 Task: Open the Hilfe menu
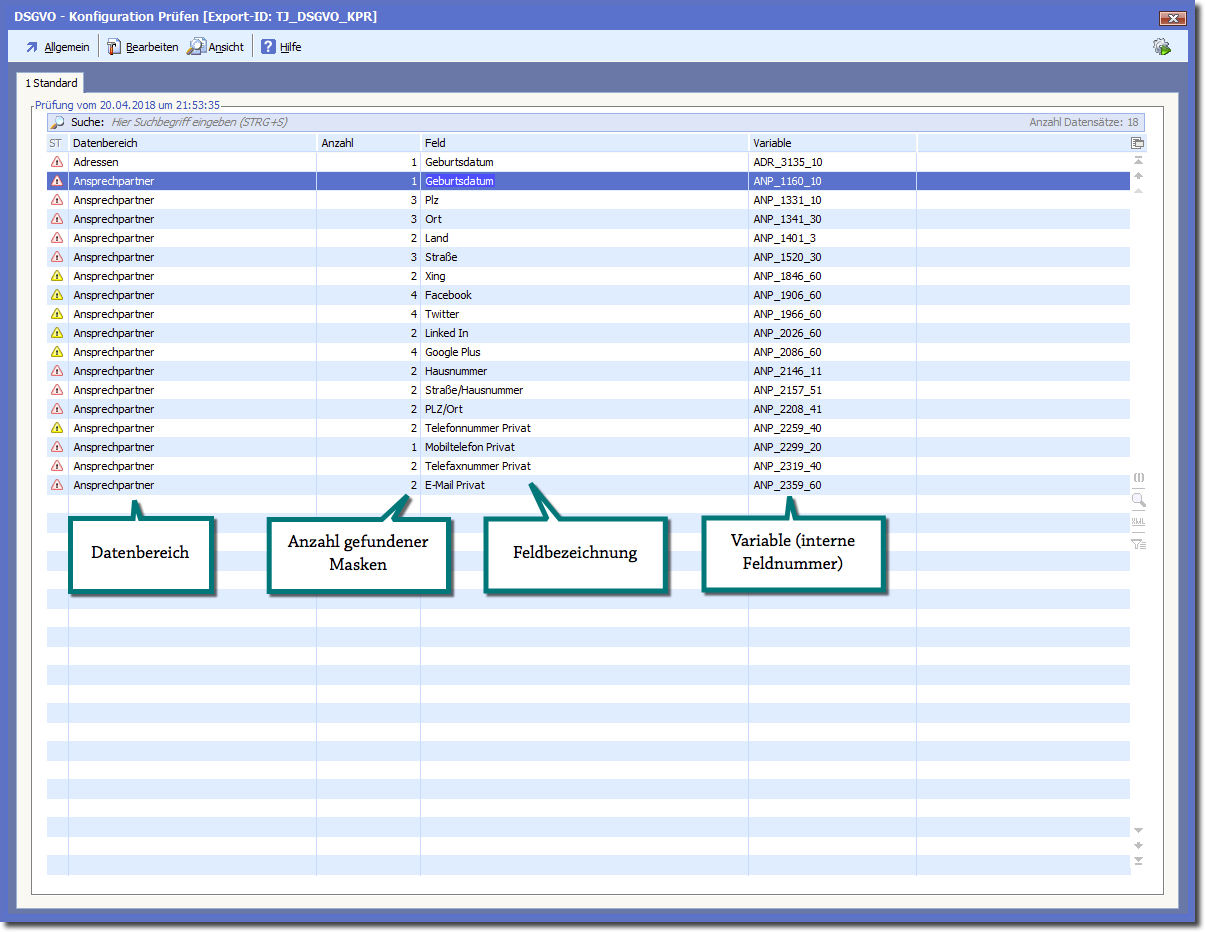tap(281, 47)
